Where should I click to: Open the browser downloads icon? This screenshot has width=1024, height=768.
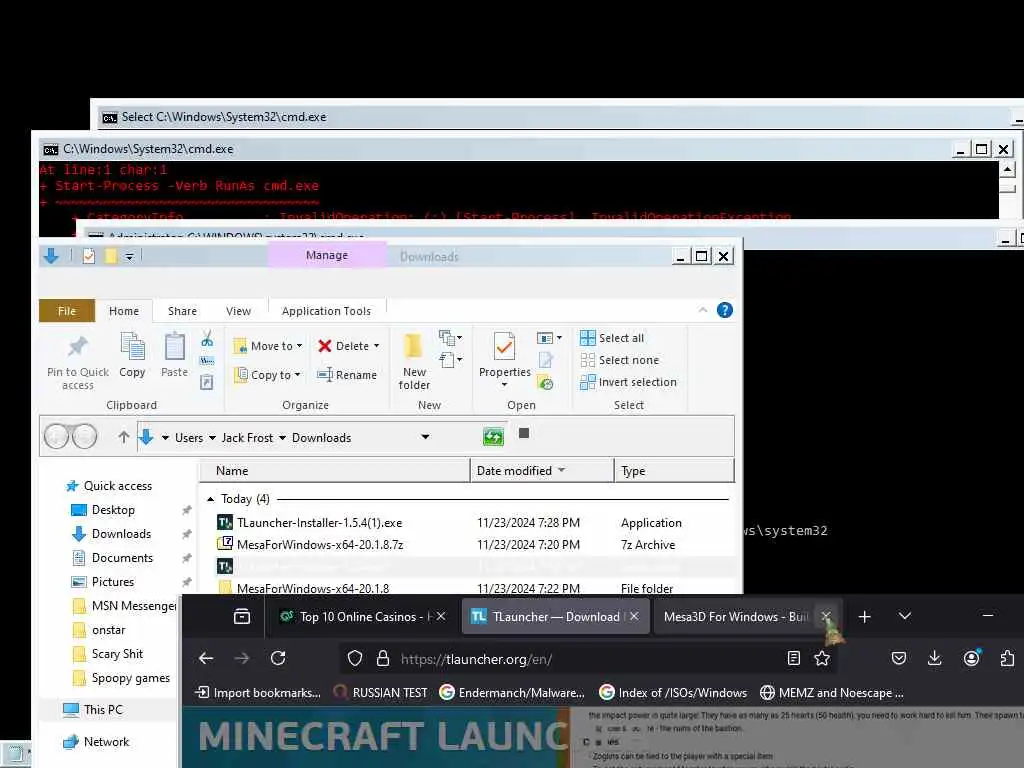click(x=935, y=658)
